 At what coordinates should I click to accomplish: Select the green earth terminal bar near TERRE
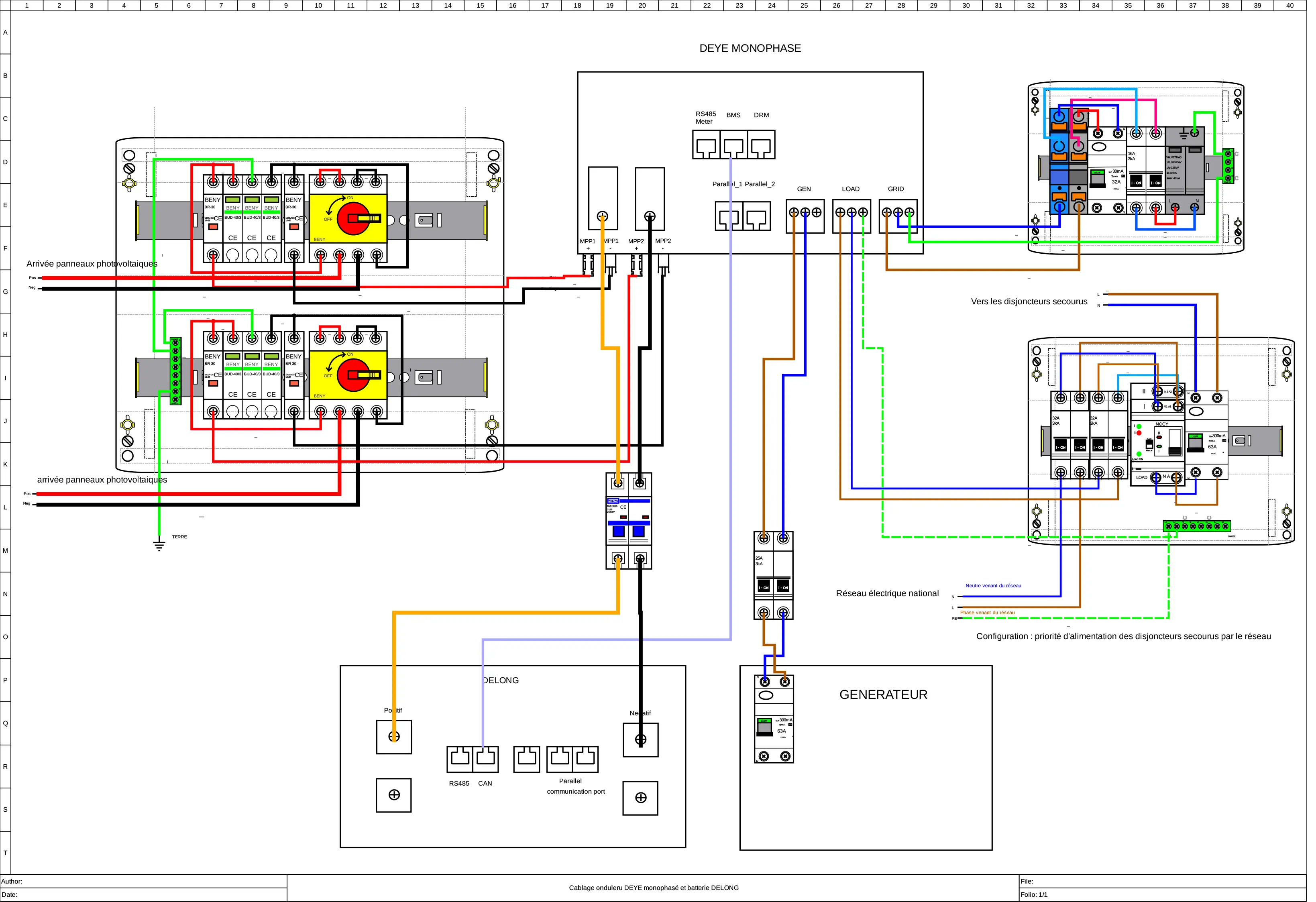(x=175, y=371)
